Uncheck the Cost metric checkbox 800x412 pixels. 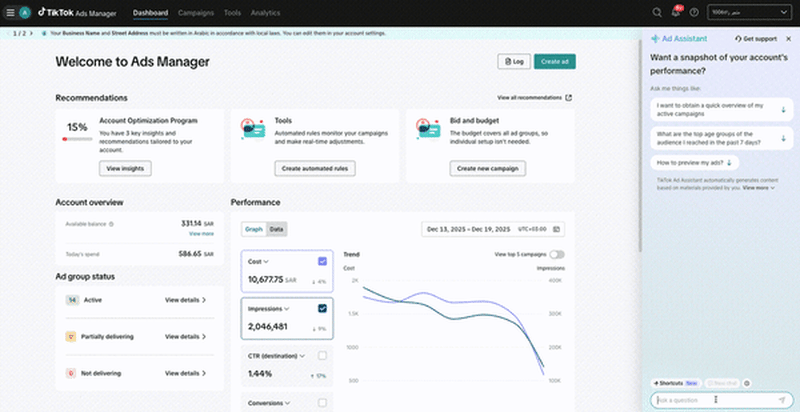322,261
